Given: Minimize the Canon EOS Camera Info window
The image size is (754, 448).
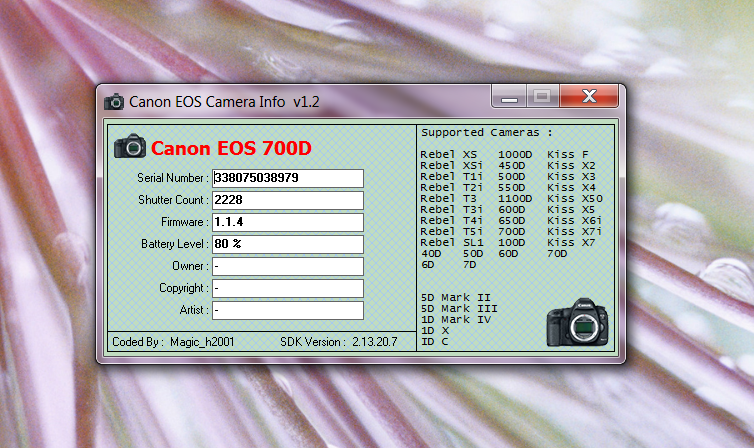Looking at the screenshot, I should tap(509, 97).
